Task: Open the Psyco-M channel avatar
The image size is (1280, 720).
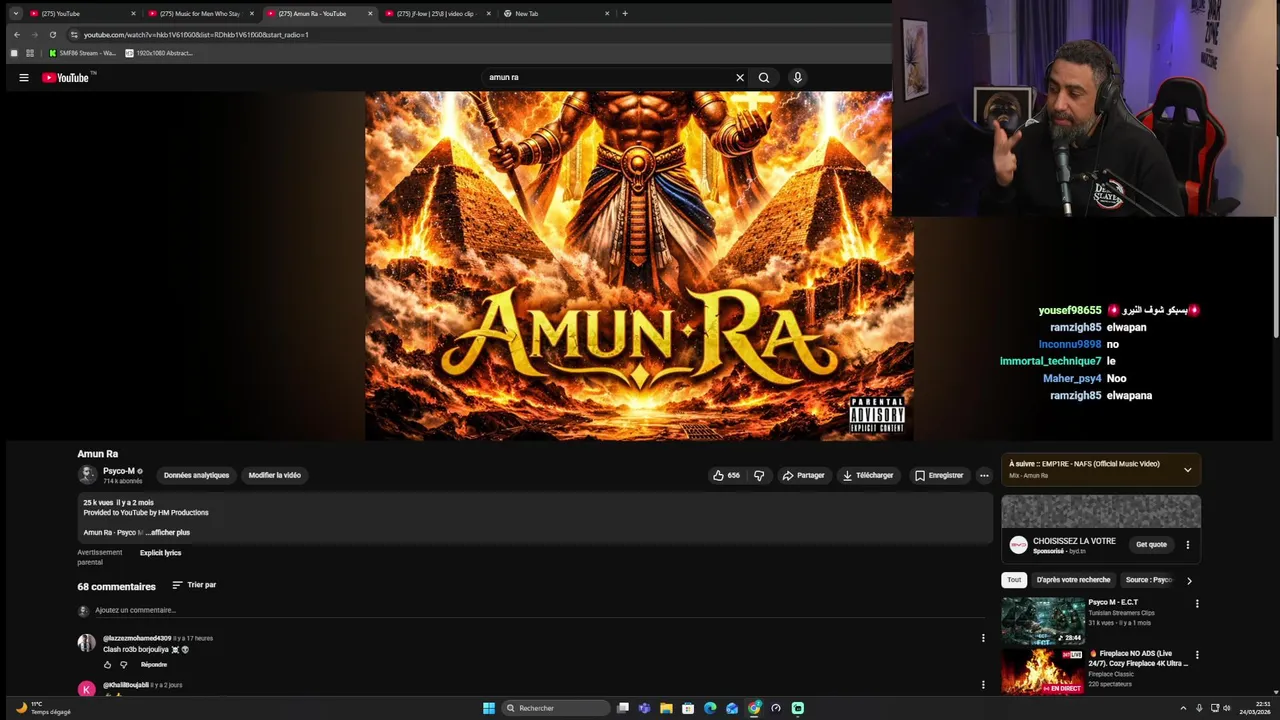Action: point(87,475)
